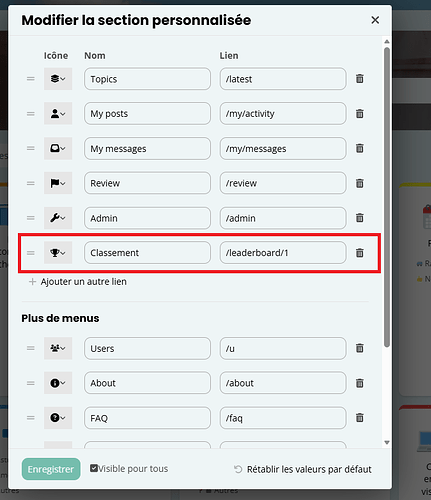Open icon picker for Users group icon
This screenshot has height=500, width=431.
coord(58,348)
